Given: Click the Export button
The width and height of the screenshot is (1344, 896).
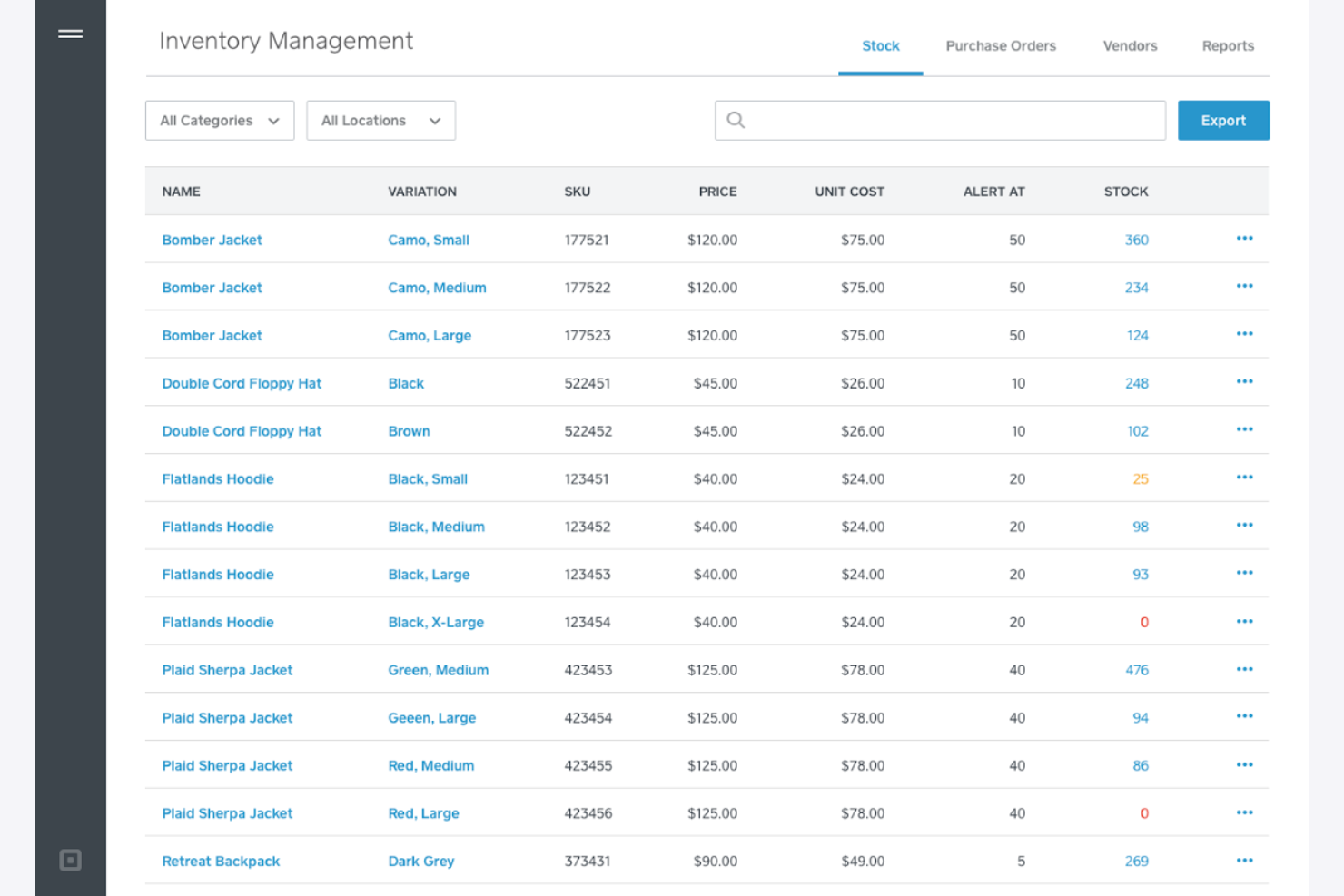Looking at the screenshot, I should tap(1223, 120).
